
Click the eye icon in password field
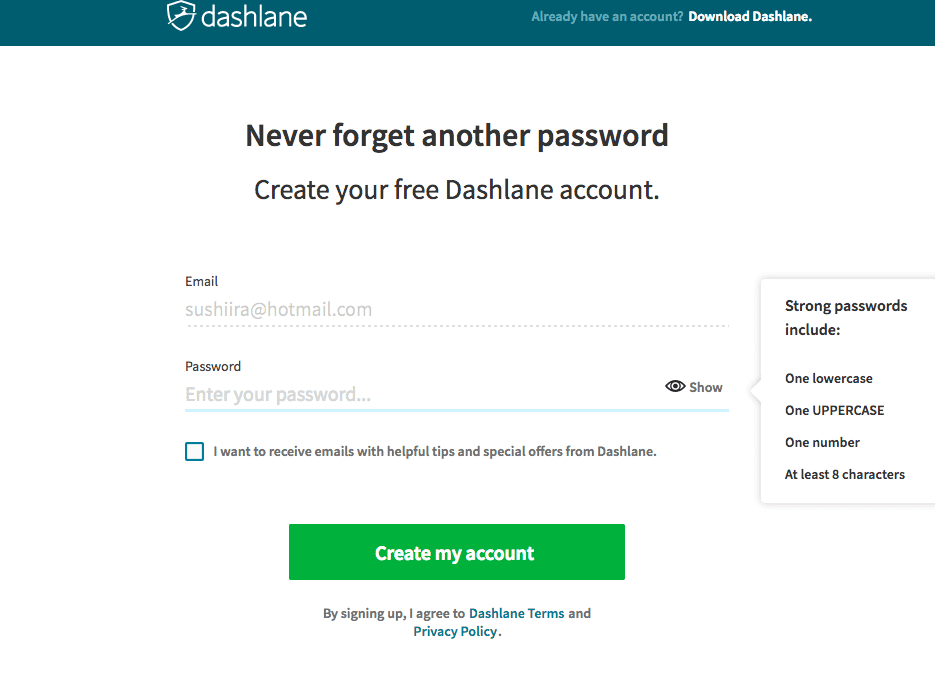(675, 387)
